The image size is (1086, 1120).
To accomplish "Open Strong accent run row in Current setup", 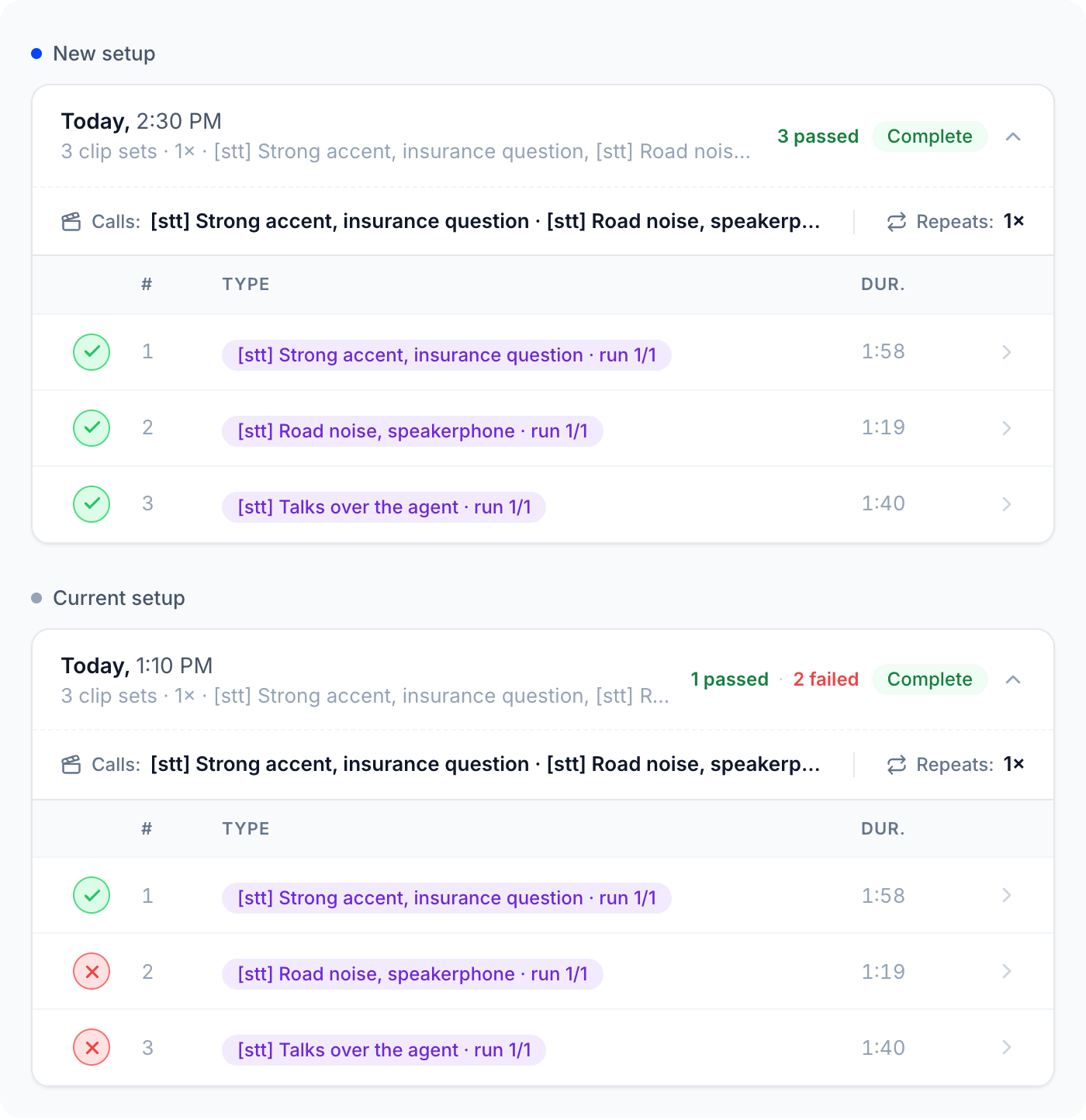I will click(x=543, y=895).
